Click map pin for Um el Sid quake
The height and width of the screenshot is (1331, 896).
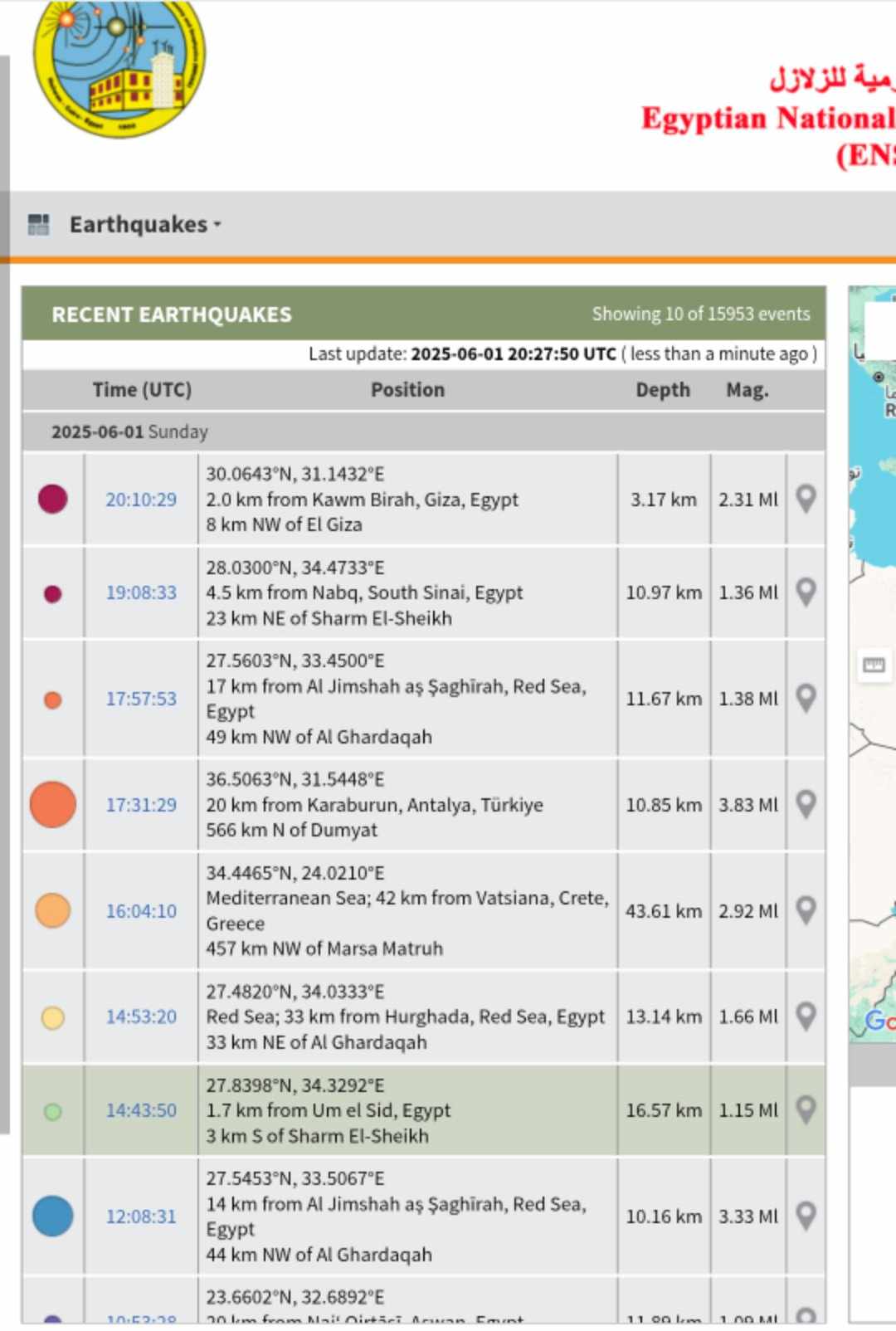(x=806, y=1109)
